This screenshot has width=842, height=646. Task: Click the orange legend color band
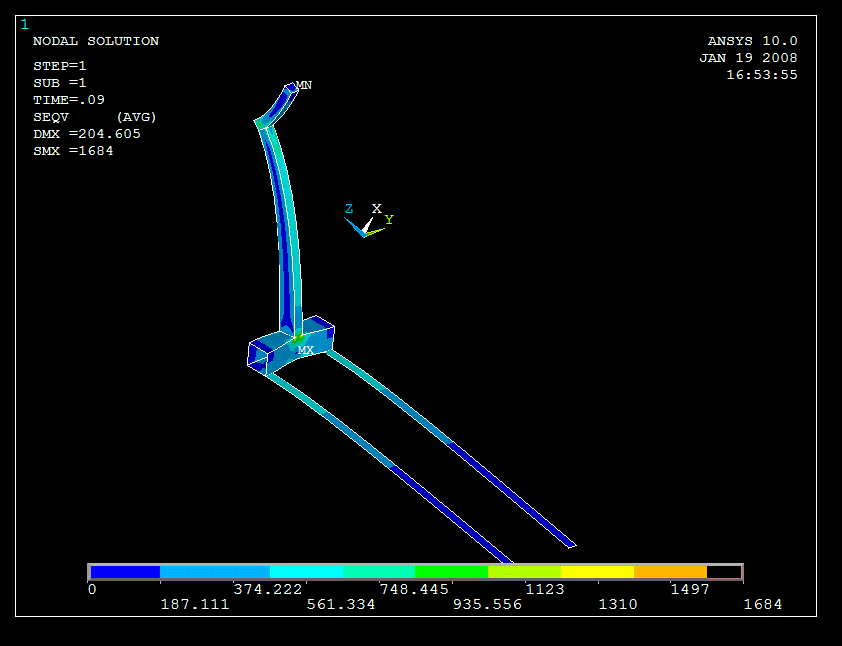point(670,572)
